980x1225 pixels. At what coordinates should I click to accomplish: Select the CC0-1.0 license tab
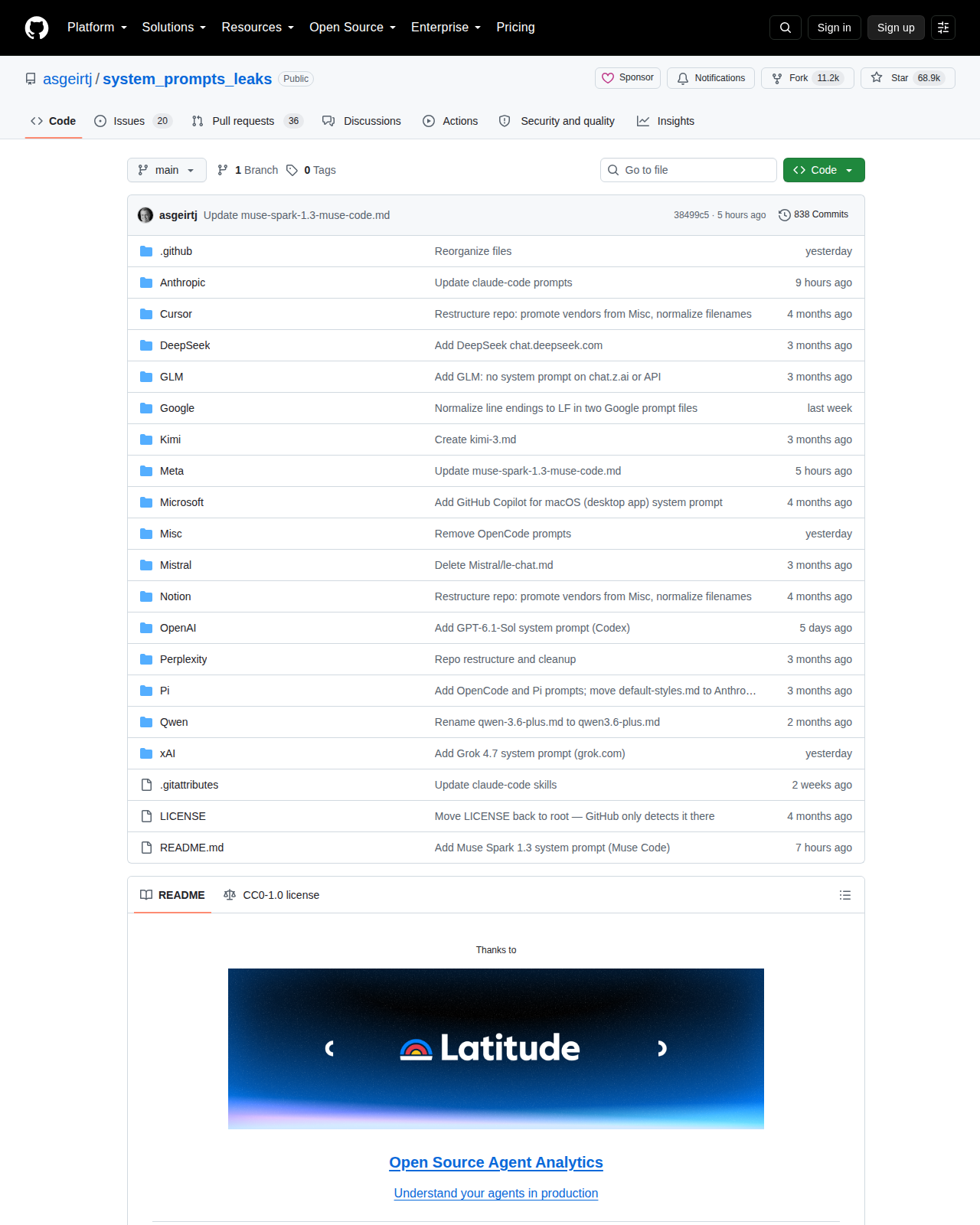click(x=271, y=895)
